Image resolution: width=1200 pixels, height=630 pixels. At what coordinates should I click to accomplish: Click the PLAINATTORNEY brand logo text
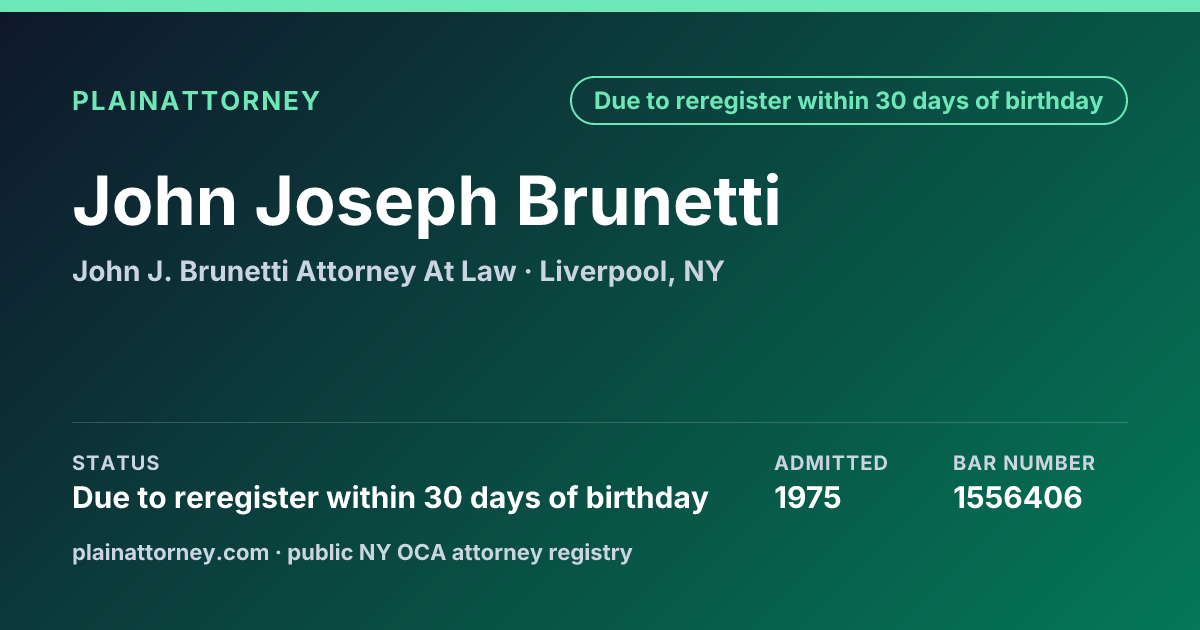196,101
